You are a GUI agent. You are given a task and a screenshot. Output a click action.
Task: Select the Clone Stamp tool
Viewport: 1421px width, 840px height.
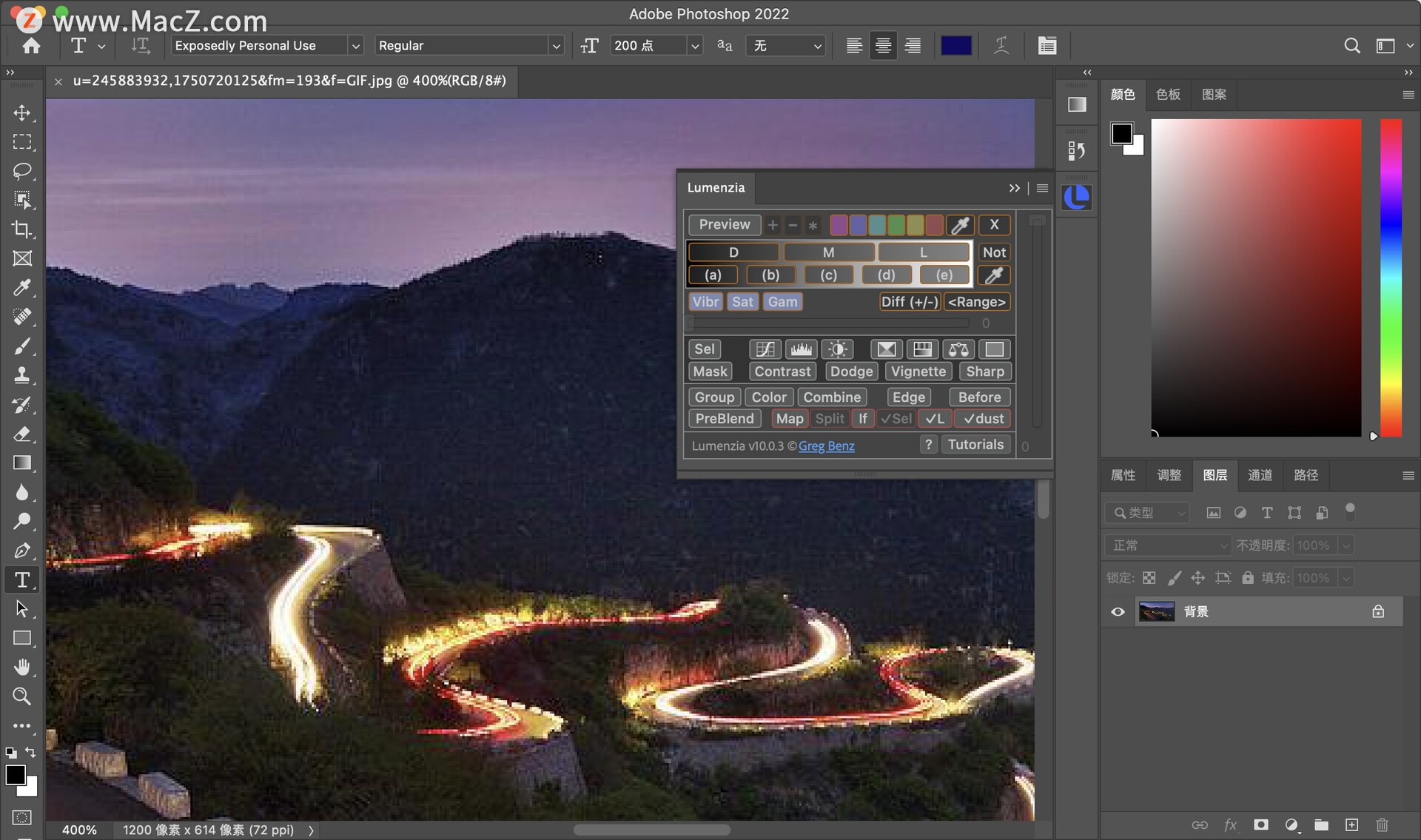pos(22,375)
